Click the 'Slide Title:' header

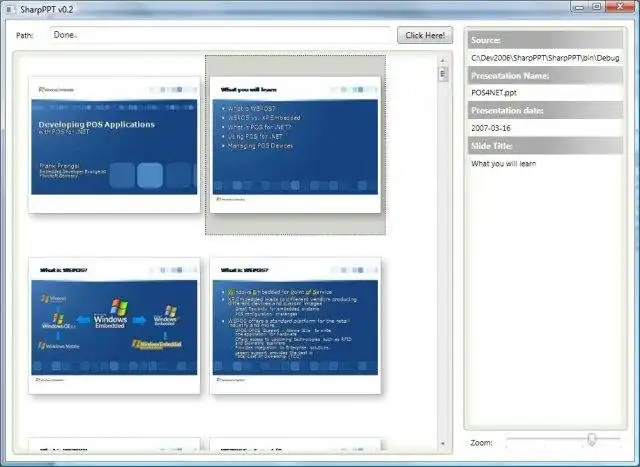point(545,146)
